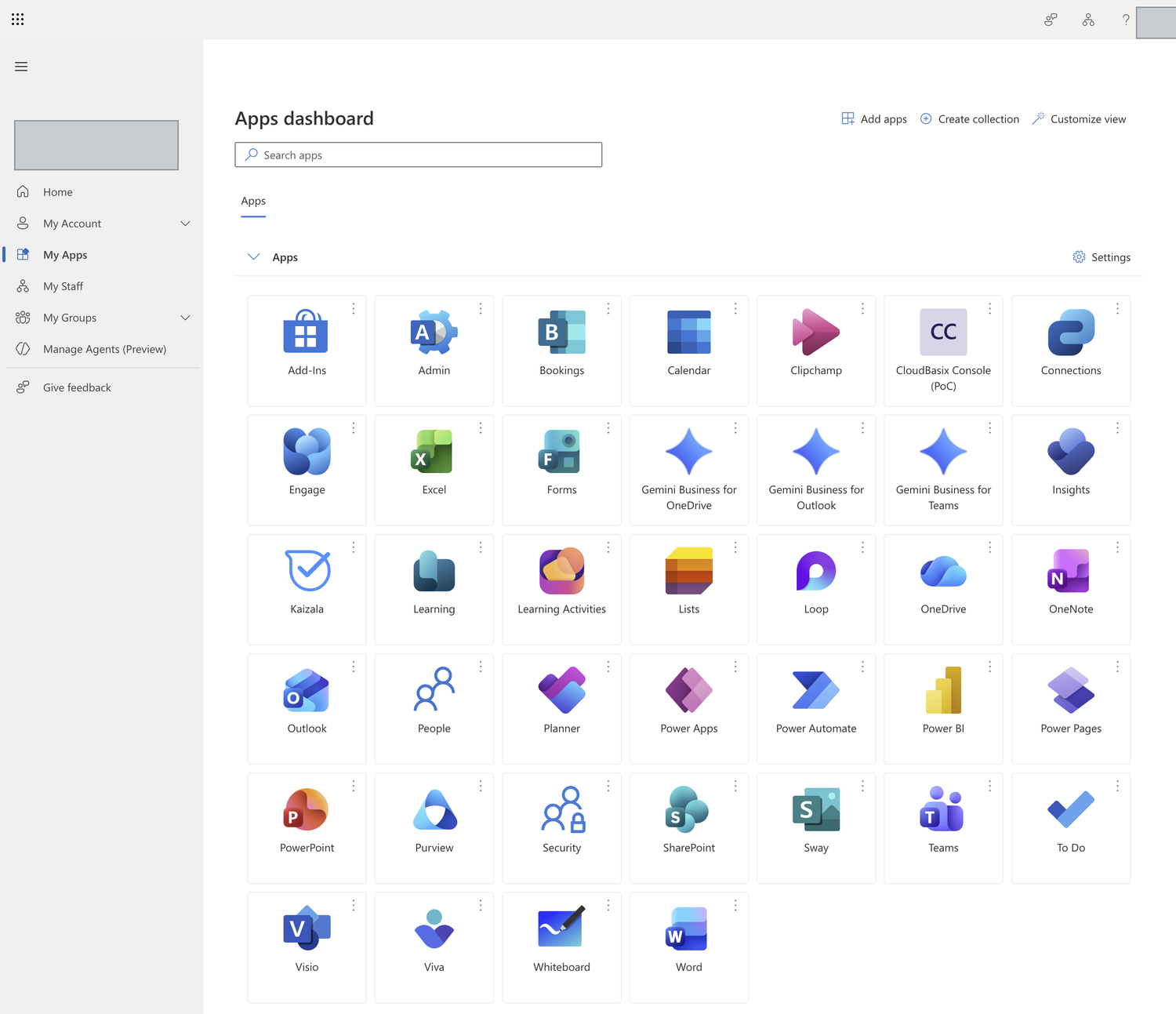Open the Connections app
1176x1014 pixels.
(x=1071, y=351)
